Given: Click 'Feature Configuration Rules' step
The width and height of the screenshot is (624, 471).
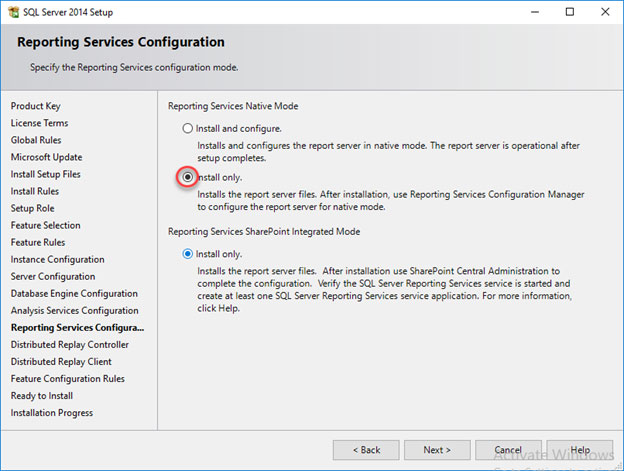Looking at the screenshot, I should point(68,379).
